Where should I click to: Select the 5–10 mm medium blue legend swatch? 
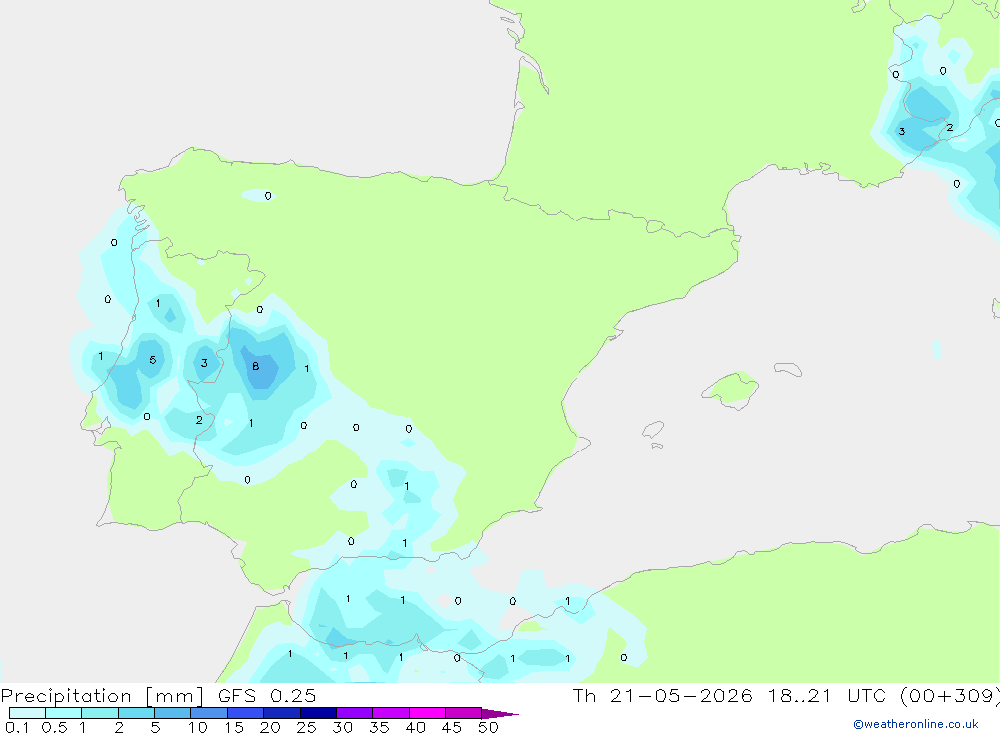172,713
